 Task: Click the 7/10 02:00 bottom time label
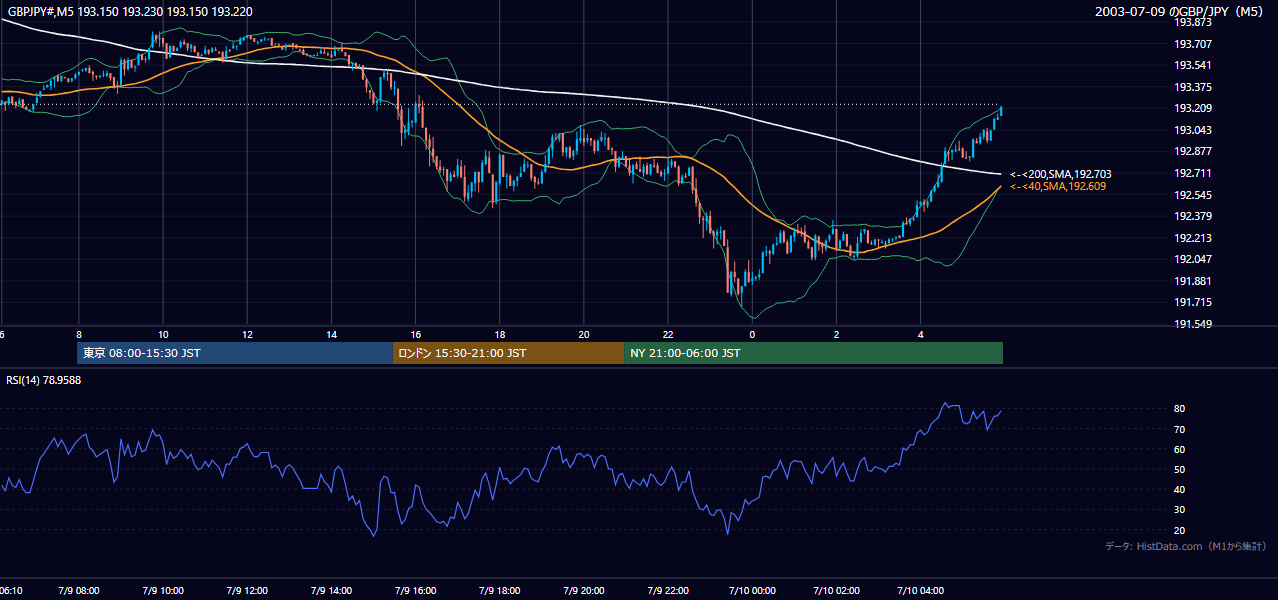[x=836, y=591]
